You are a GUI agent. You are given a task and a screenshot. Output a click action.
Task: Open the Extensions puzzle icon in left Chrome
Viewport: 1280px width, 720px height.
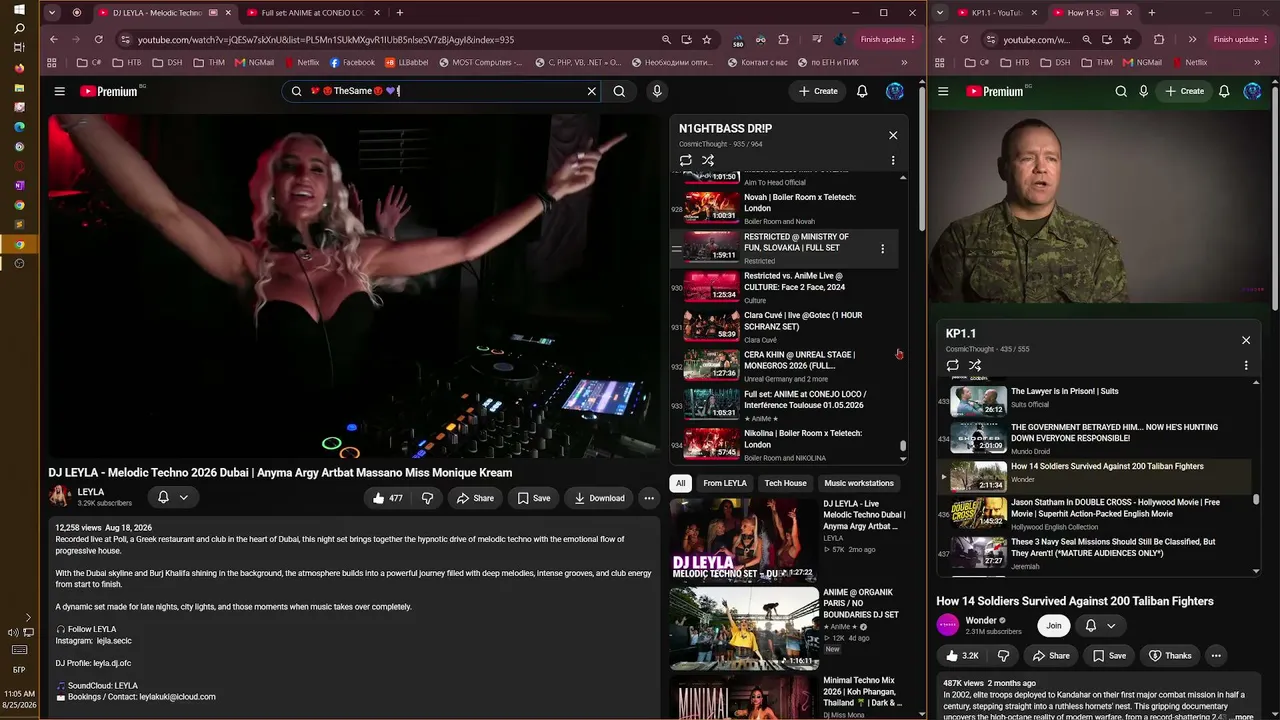(x=783, y=39)
